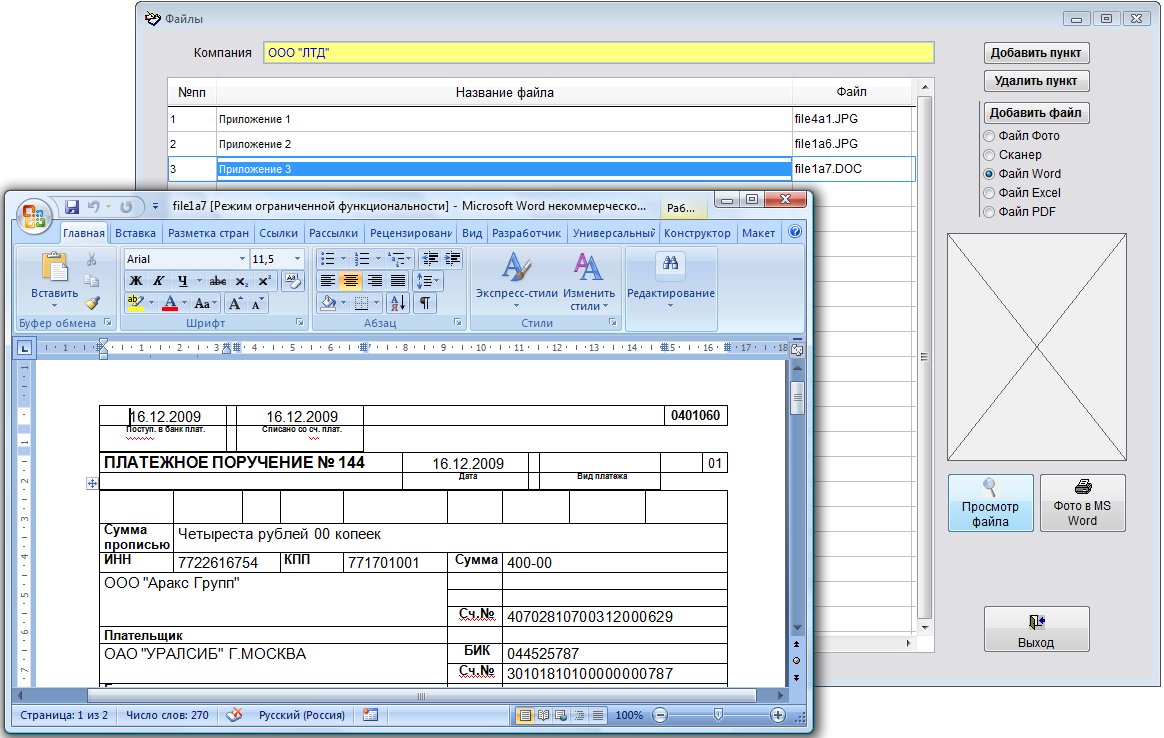Select the Файл Фото radio button
This screenshot has height=738, width=1164.
point(989,136)
